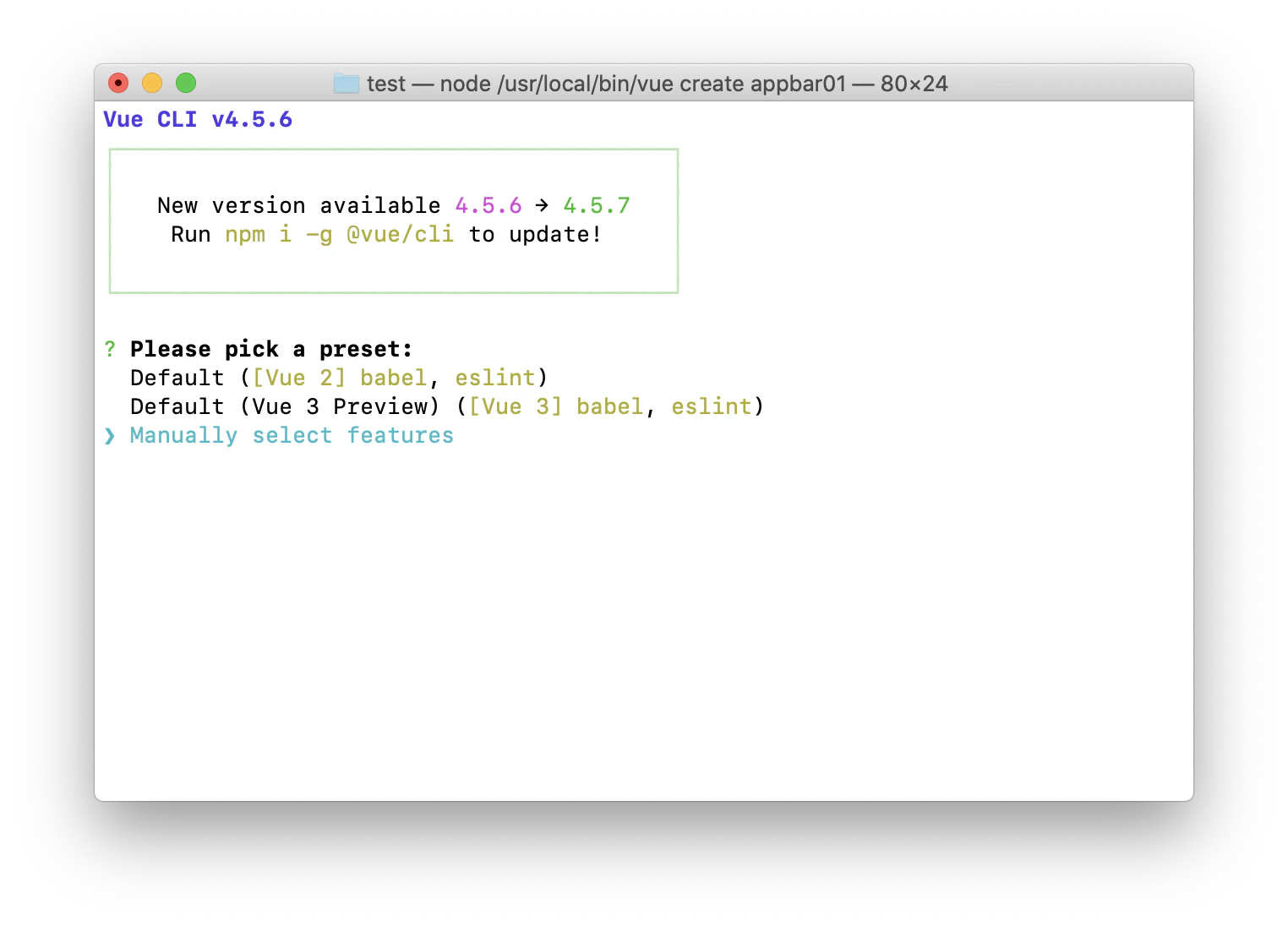Select the cyan arrow selection indicator
Image resolution: width=1288 pixels, height=926 pixels.
pyautogui.click(x=110, y=435)
